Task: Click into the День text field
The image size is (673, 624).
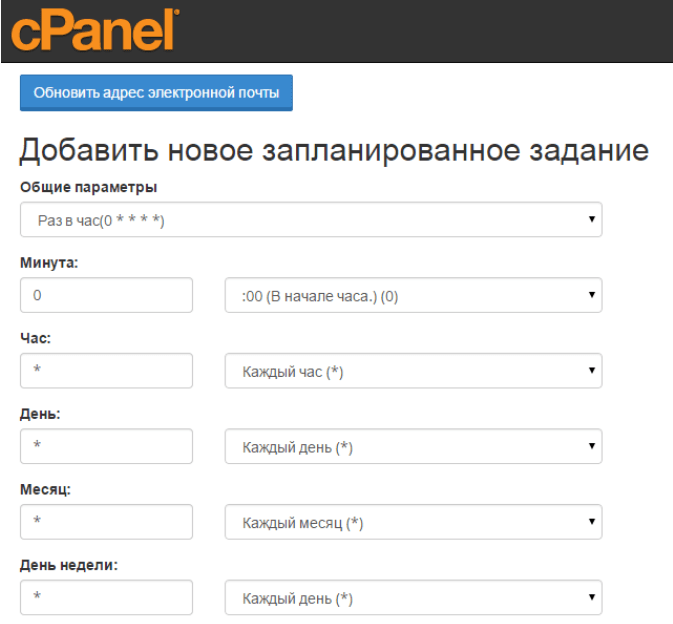Action: [106, 446]
